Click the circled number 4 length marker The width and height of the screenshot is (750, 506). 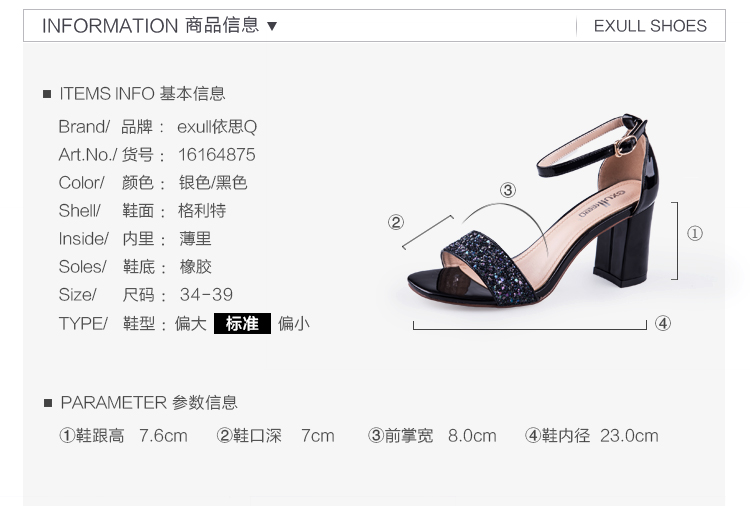(662, 323)
